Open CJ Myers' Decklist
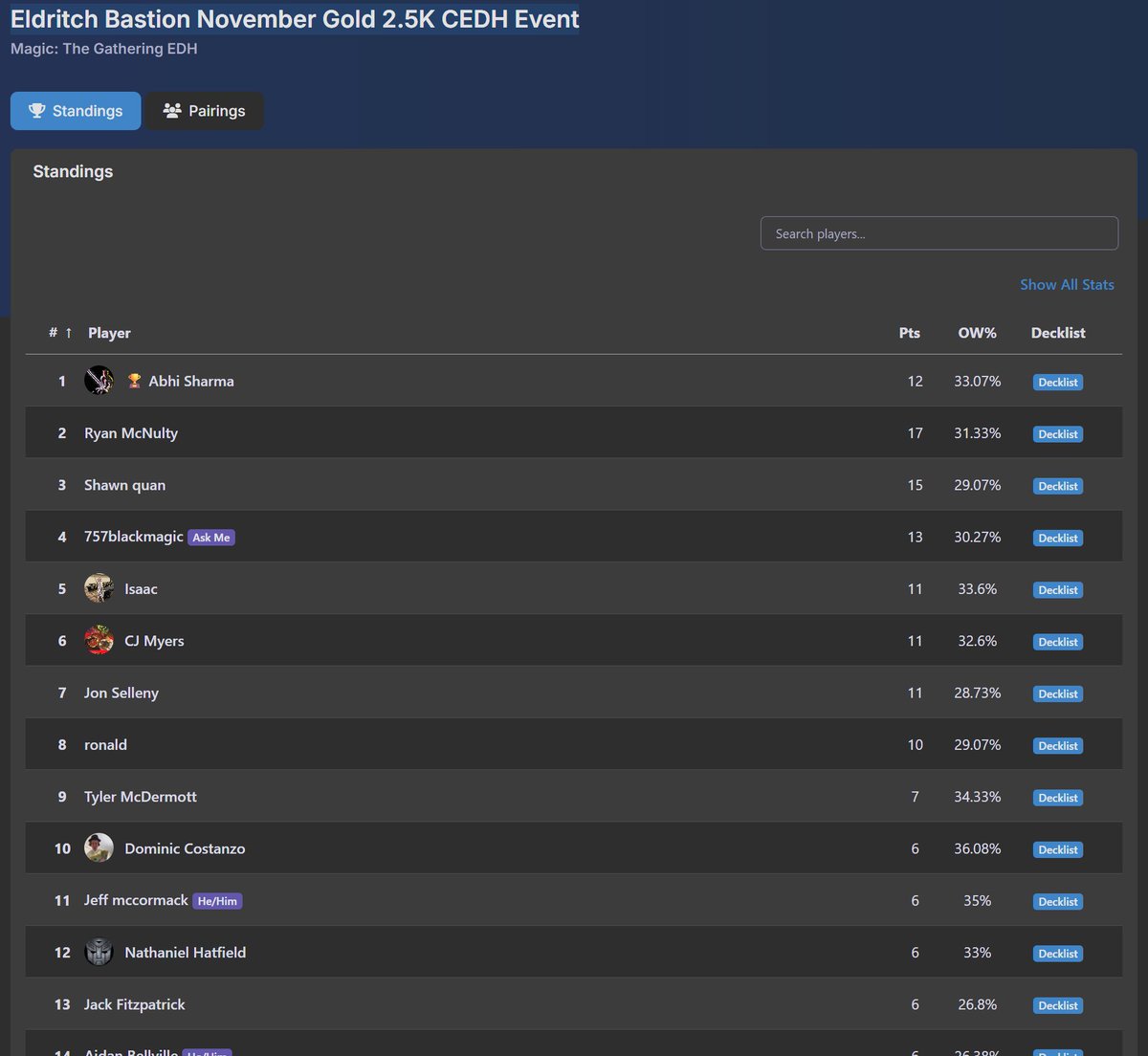Viewport: 1148px width, 1056px height. click(x=1058, y=642)
